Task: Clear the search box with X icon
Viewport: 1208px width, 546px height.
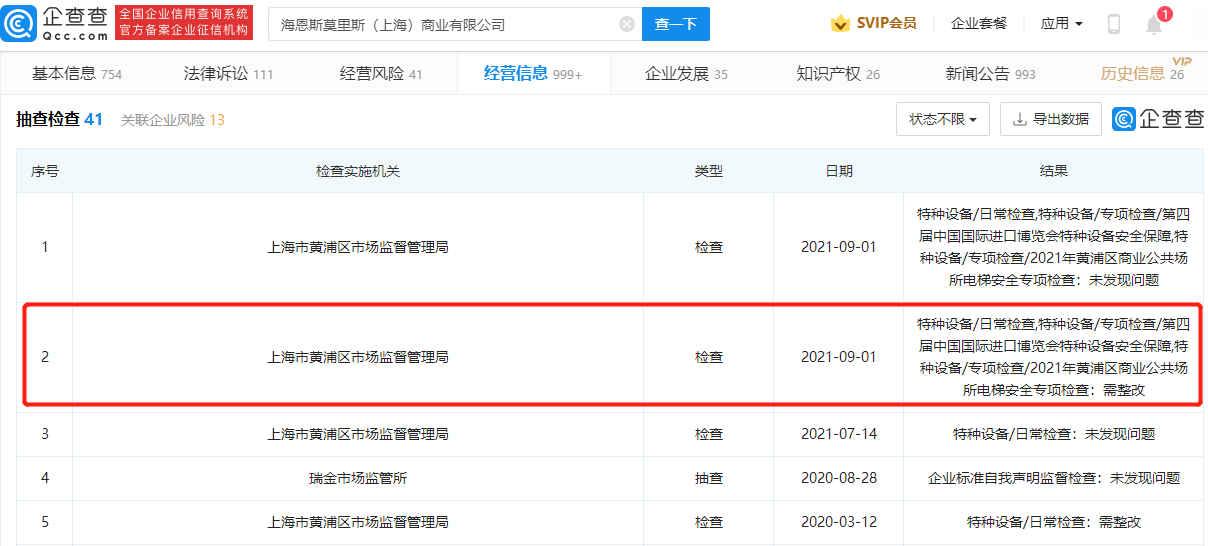Action: pos(627,24)
